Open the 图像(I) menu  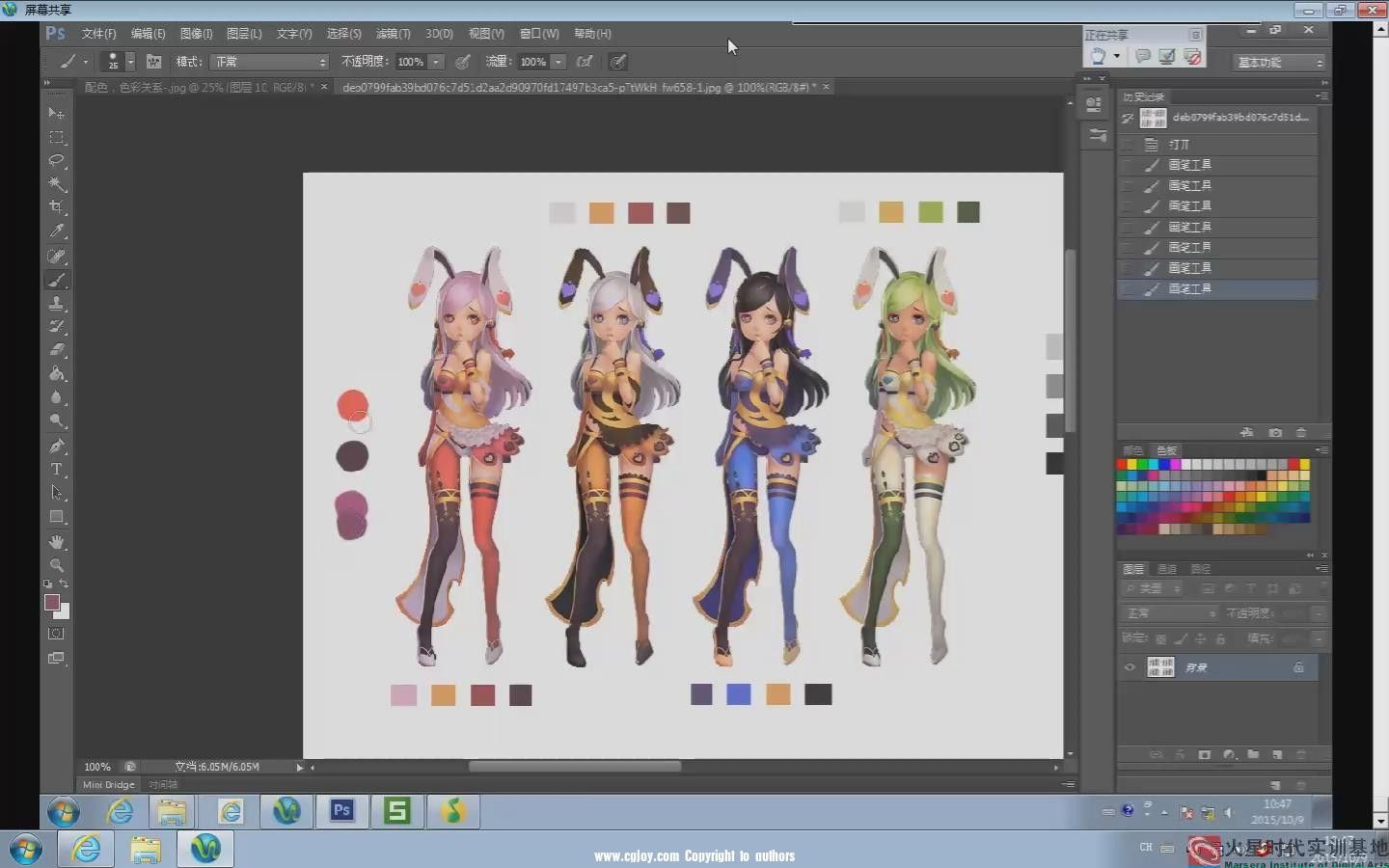(196, 34)
